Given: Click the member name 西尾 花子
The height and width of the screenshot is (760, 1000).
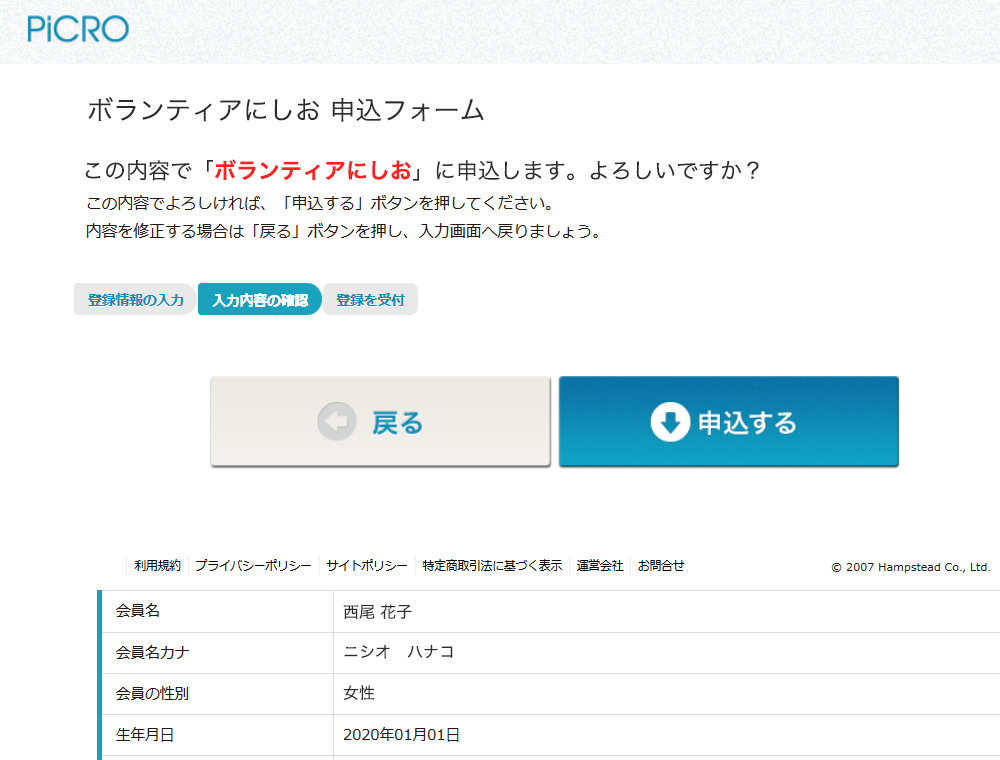Looking at the screenshot, I should [378, 612].
